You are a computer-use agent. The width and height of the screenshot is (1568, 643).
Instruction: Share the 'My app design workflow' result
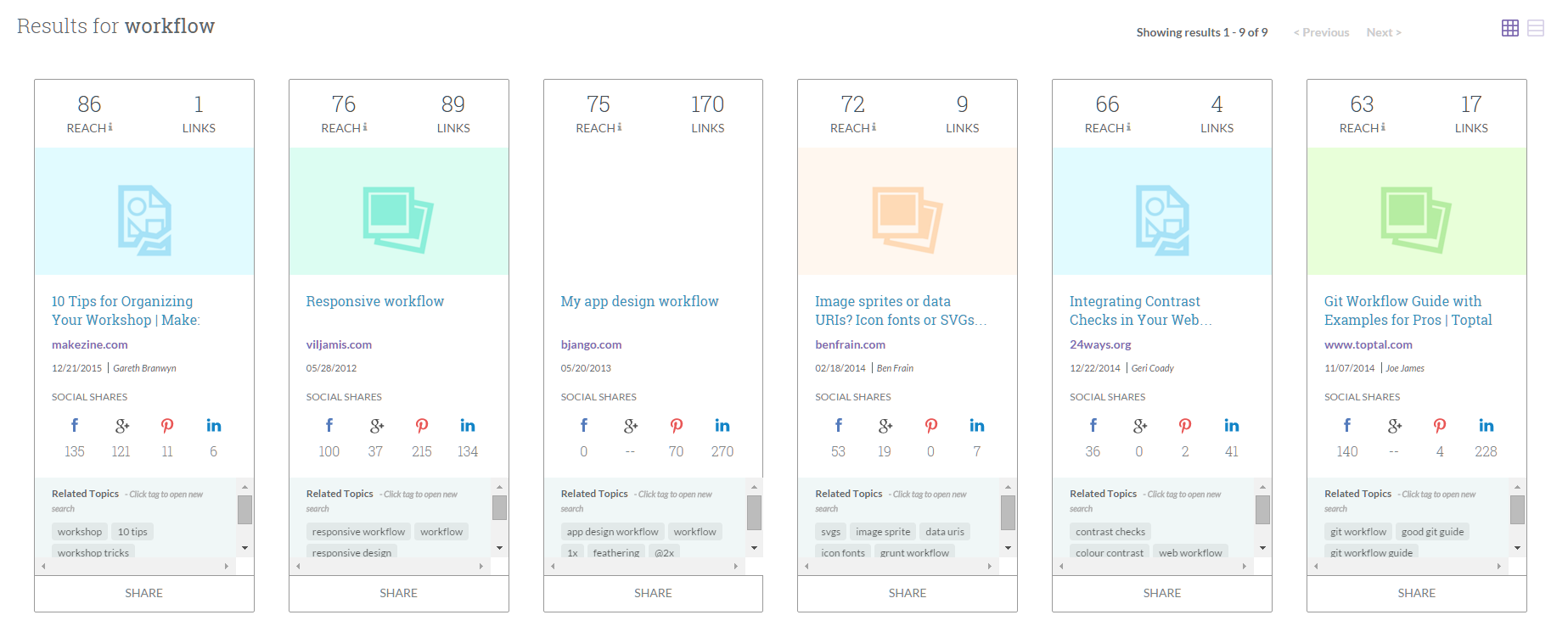pos(653,593)
